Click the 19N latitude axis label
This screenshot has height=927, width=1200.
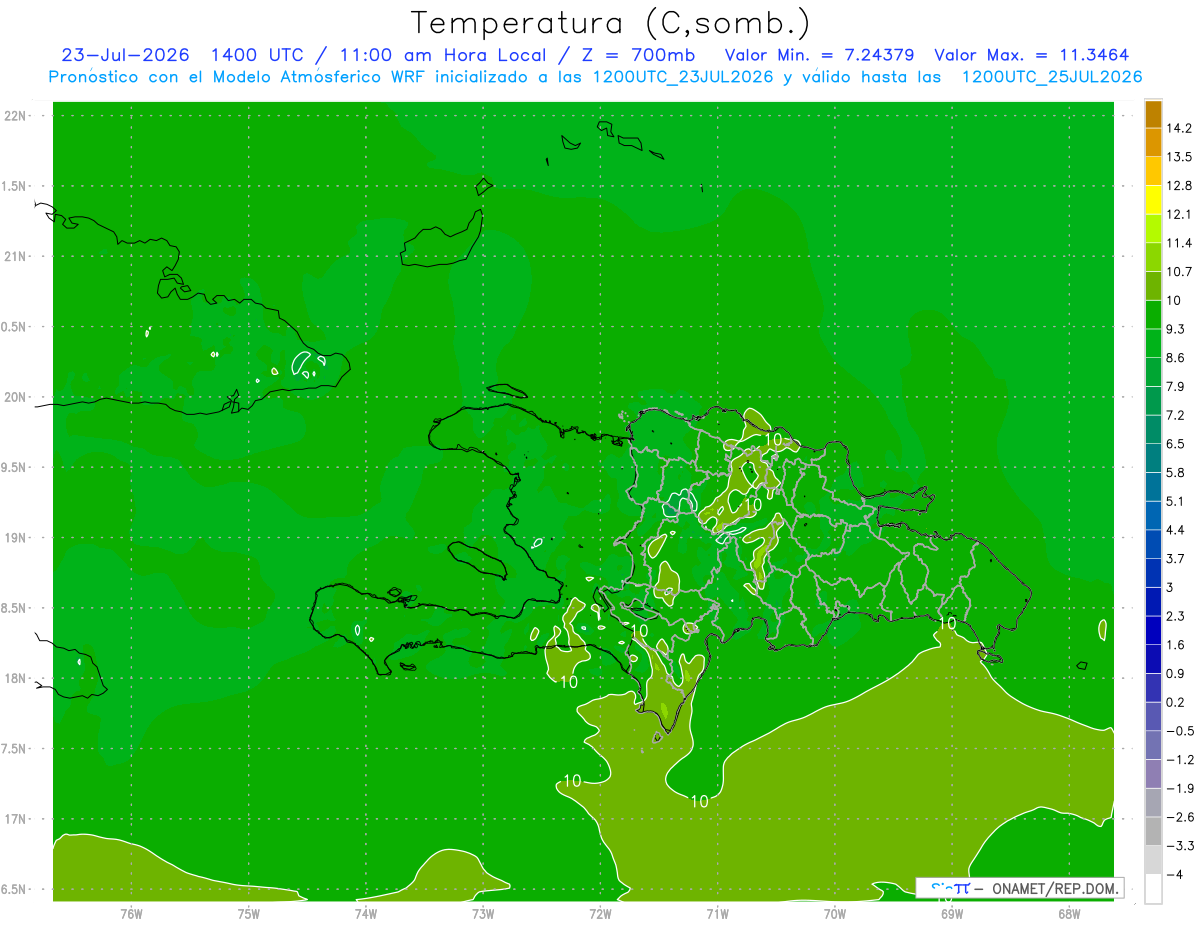point(16,538)
